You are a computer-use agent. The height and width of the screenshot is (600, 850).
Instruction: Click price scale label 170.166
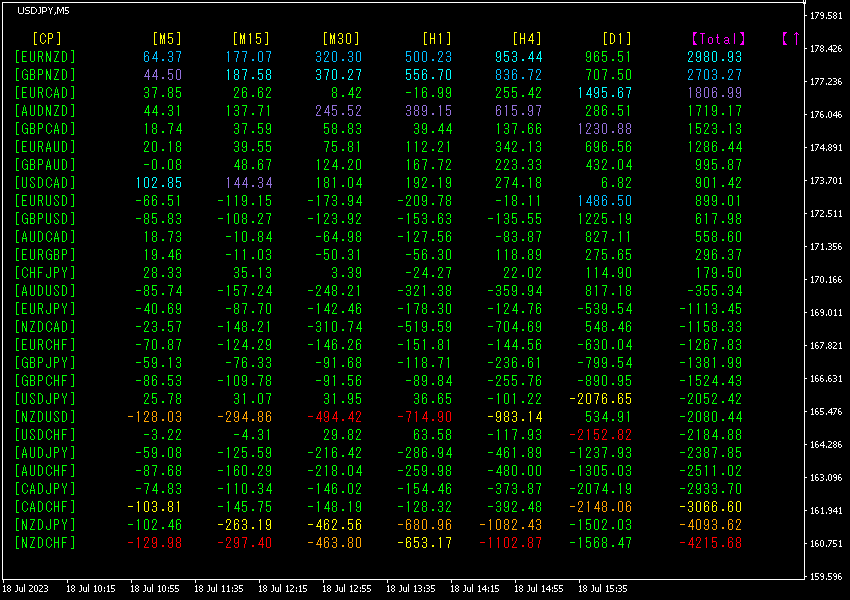point(826,280)
